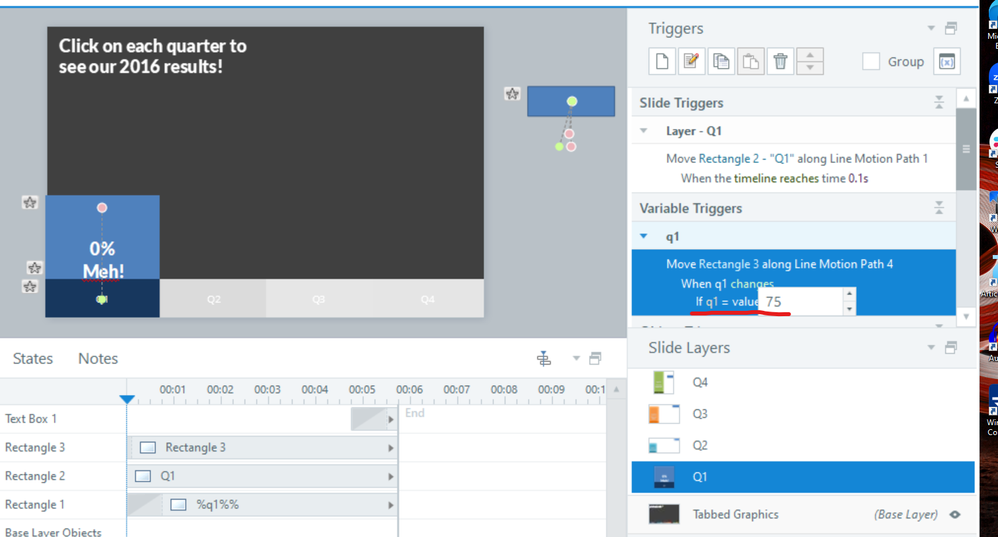Select the Q2 tab on the slide
Image resolution: width=998 pixels, height=537 pixels.
tap(213, 298)
